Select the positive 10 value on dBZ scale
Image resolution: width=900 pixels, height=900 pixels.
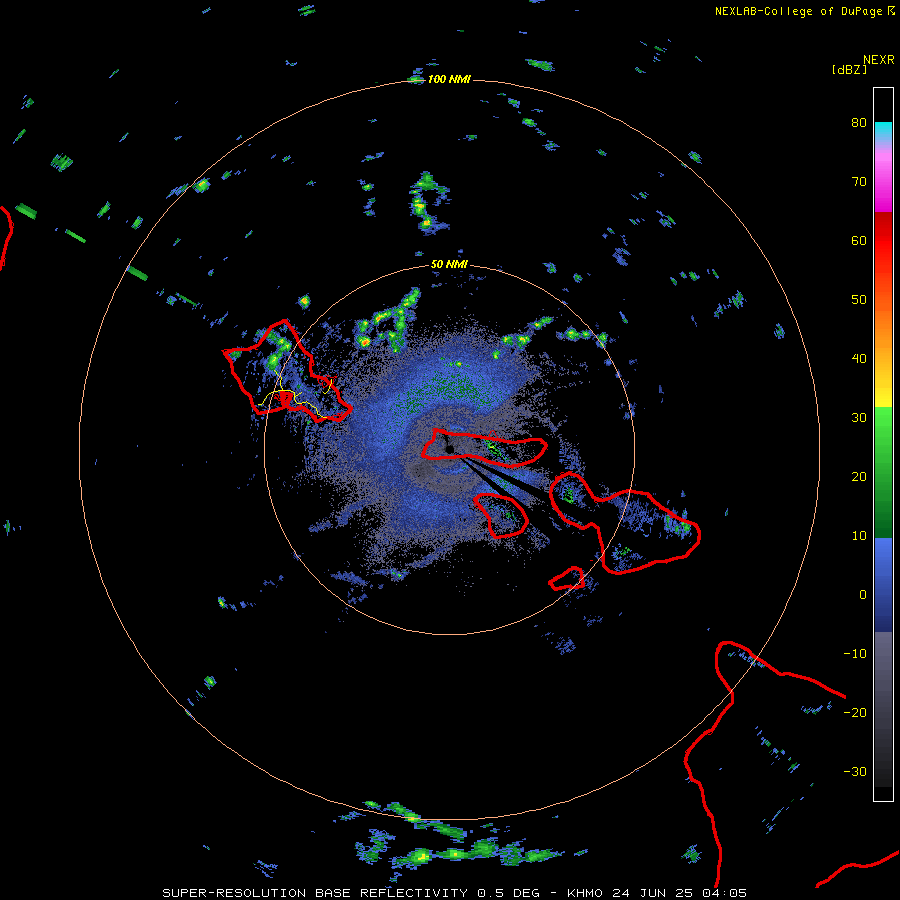859,536
